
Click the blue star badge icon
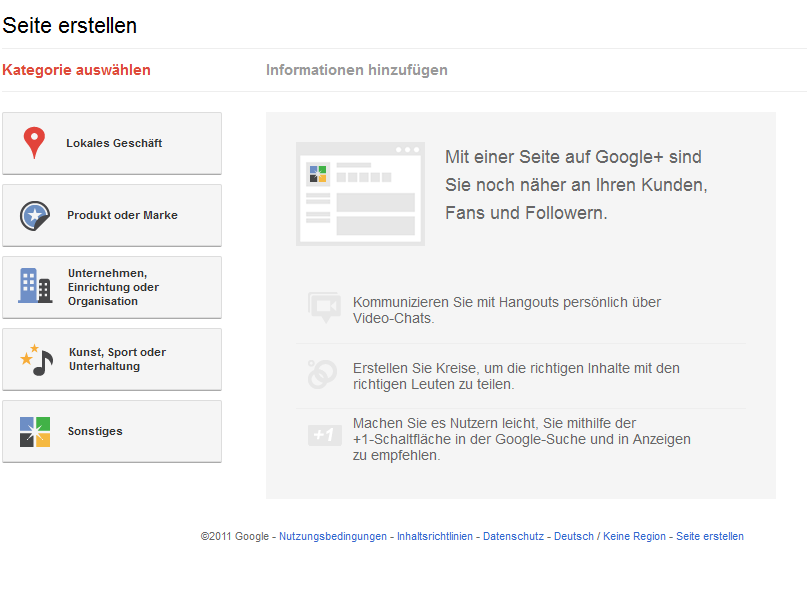pos(34,216)
